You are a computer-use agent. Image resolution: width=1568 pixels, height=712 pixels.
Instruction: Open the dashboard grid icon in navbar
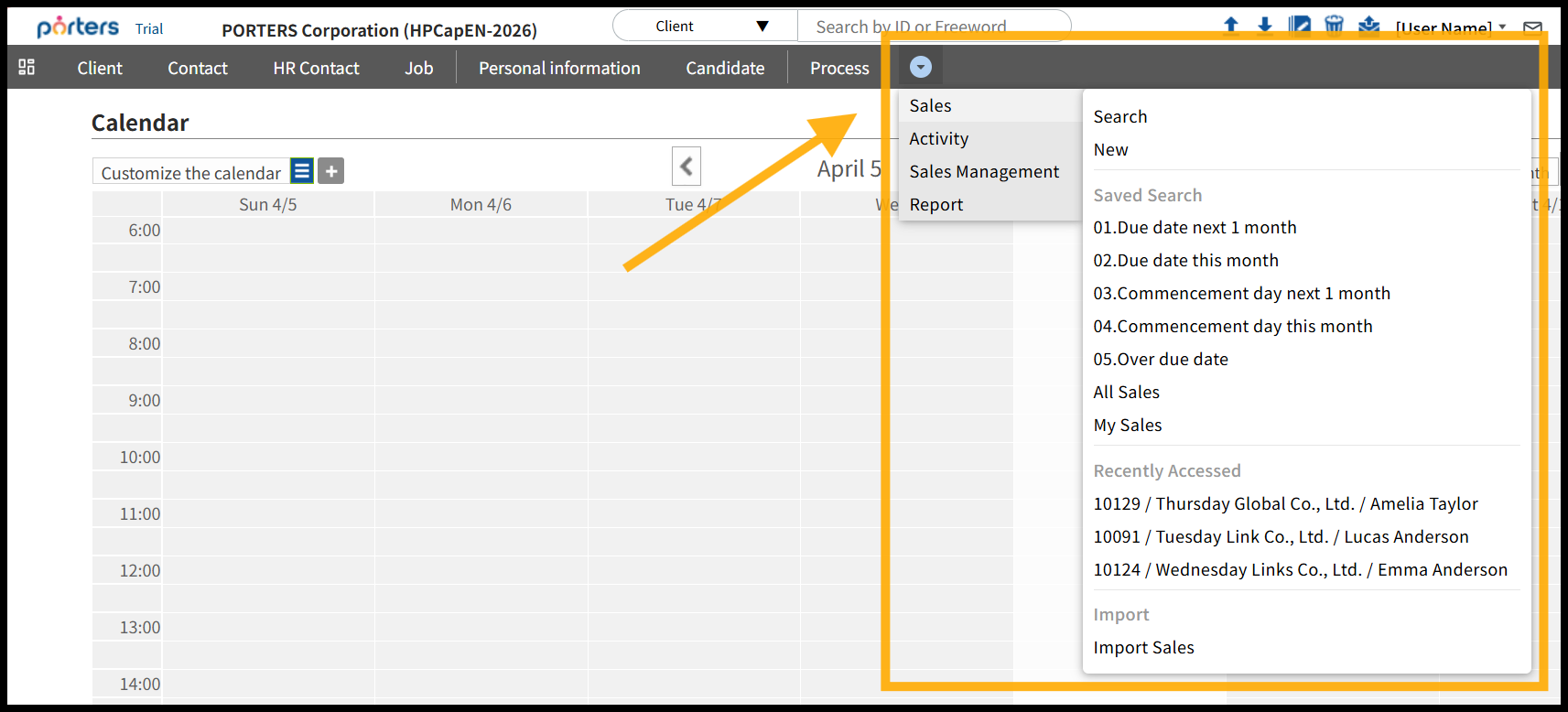point(27,67)
